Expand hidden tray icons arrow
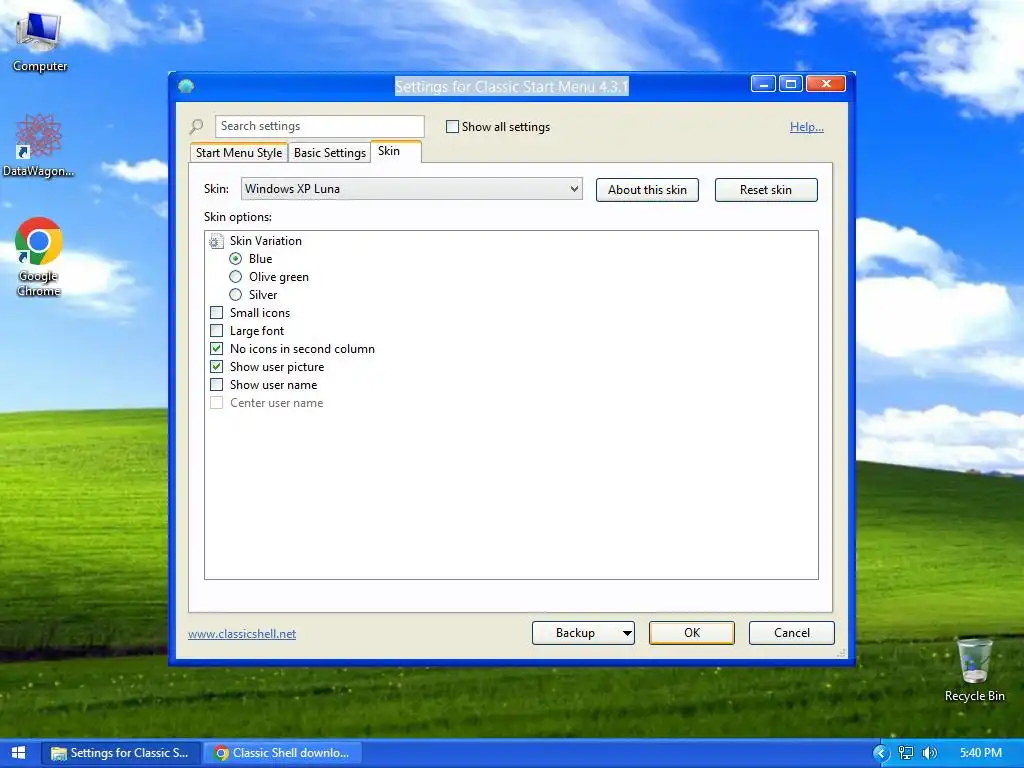Image resolution: width=1024 pixels, height=768 pixels. point(882,753)
